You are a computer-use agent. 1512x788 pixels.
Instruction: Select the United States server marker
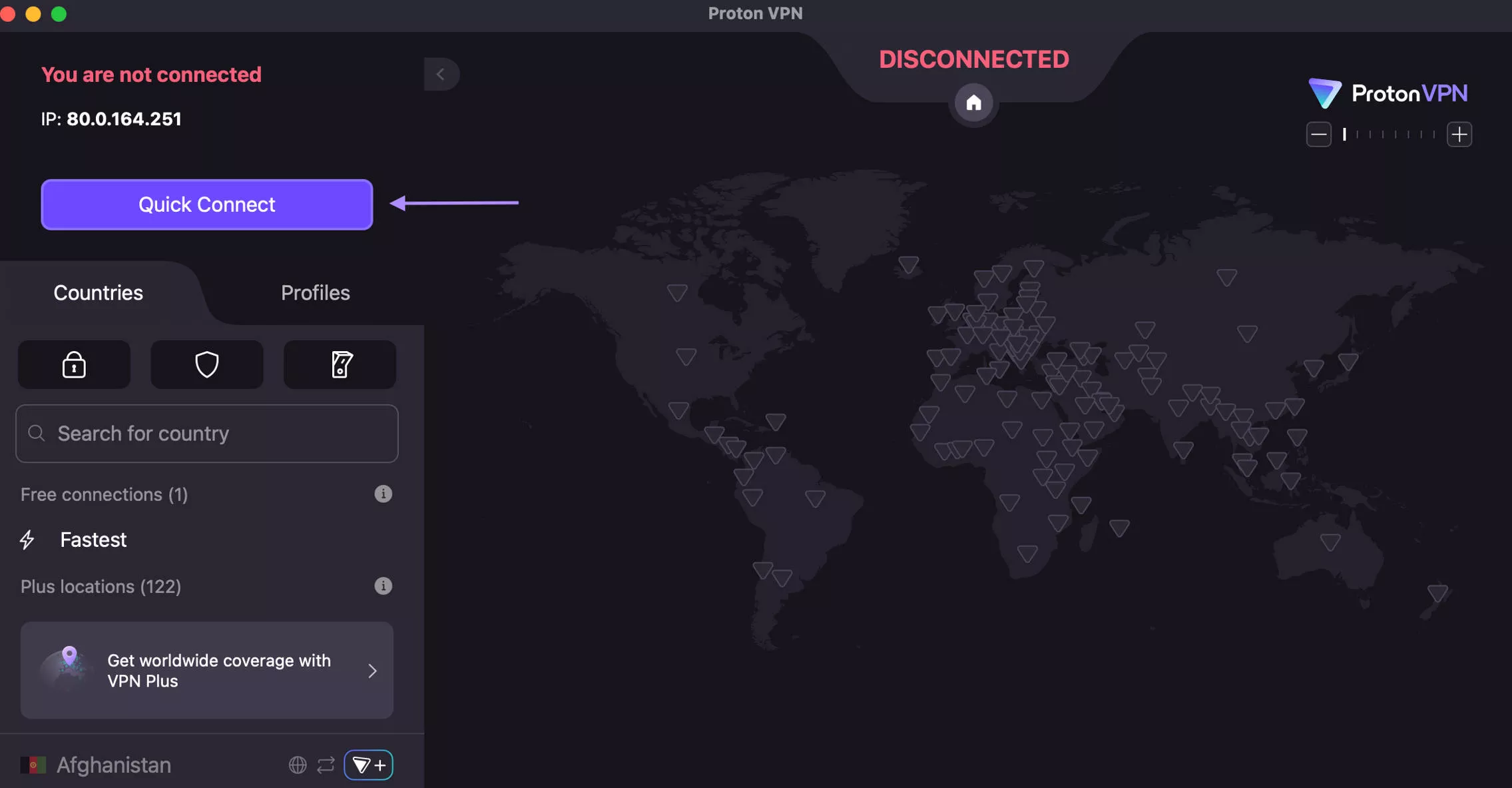tap(686, 356)
